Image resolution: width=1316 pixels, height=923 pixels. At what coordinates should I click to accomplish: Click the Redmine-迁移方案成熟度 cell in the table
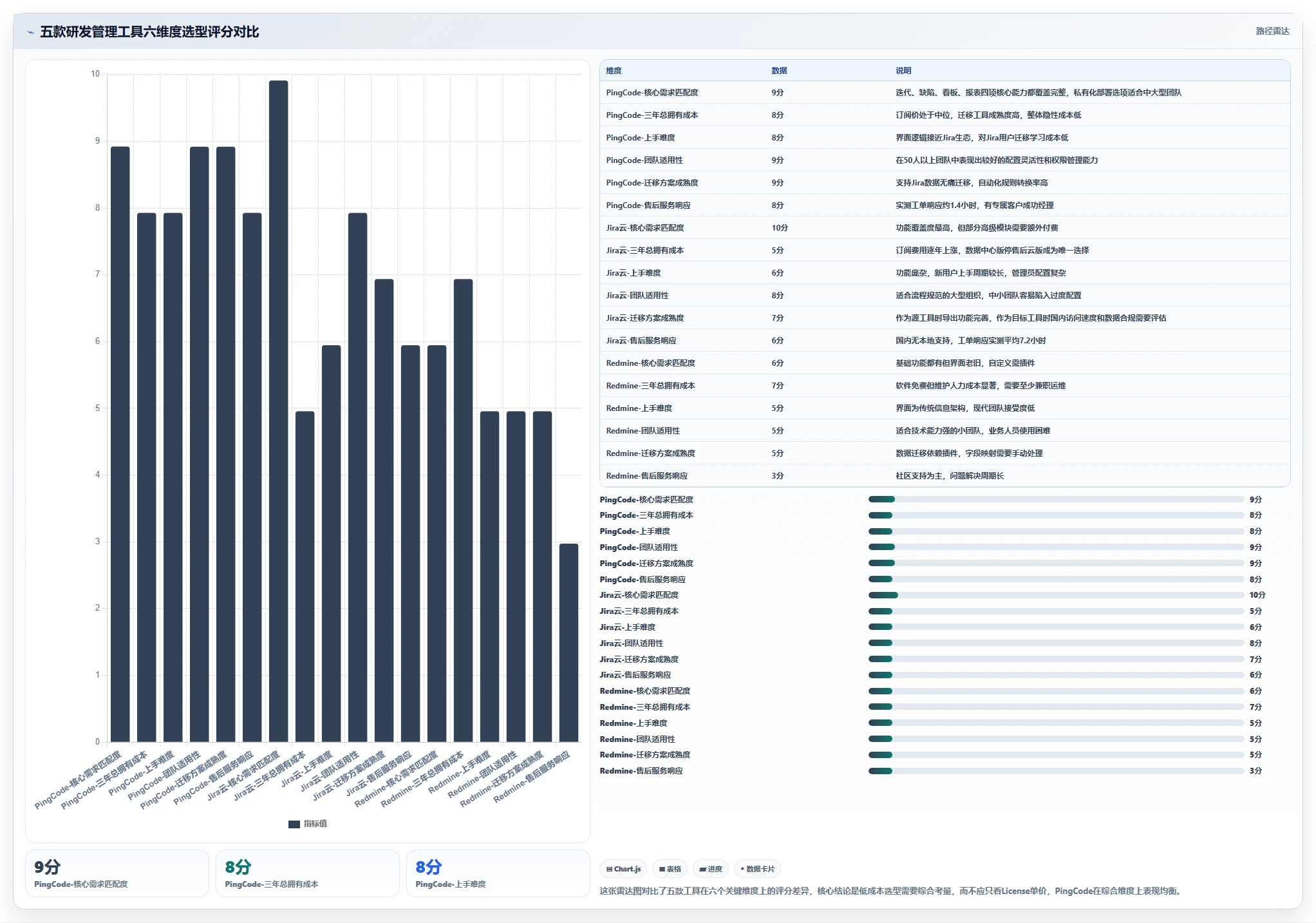(651, 453)
